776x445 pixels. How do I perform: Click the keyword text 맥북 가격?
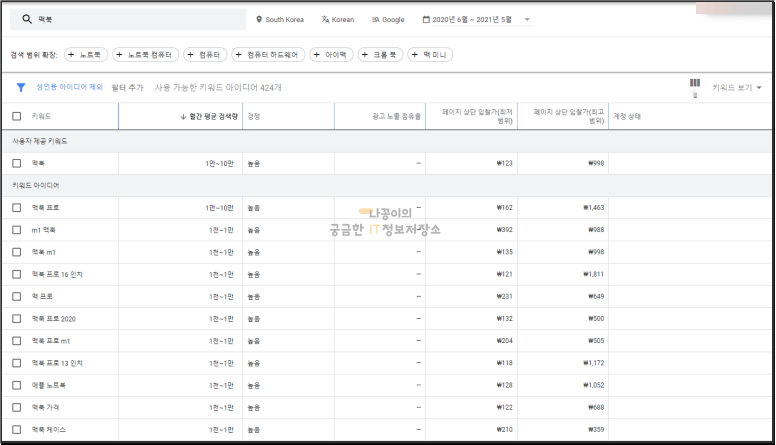[x=46, y=407]
